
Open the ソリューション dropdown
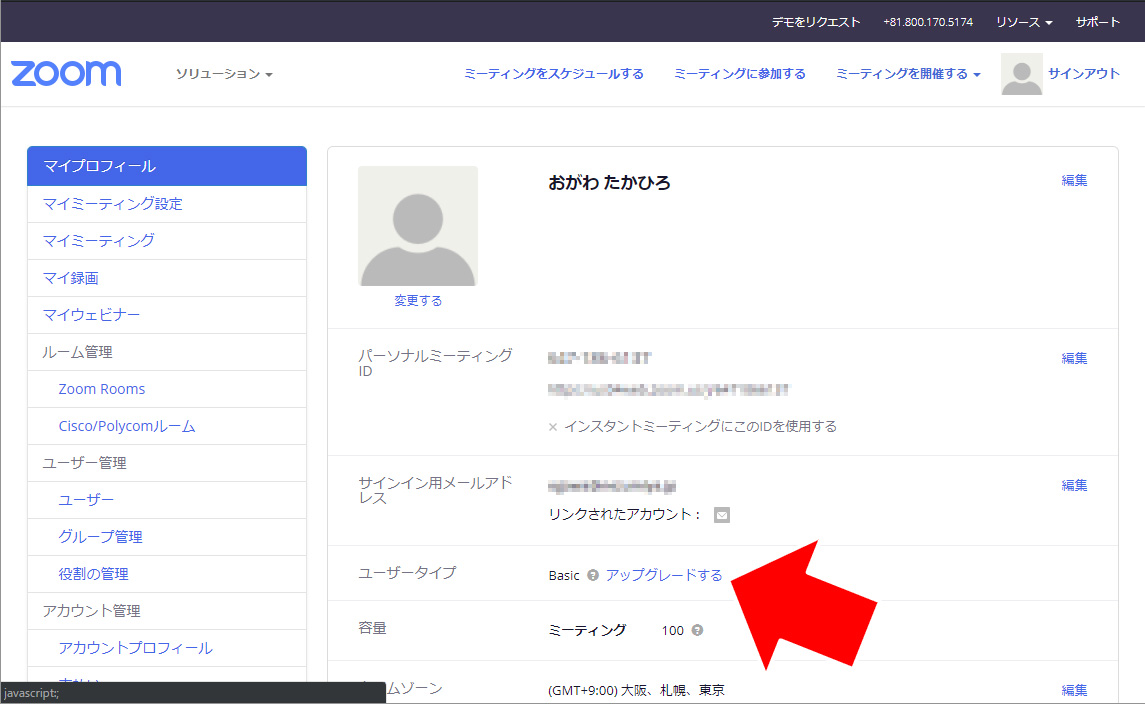[224, 74]
